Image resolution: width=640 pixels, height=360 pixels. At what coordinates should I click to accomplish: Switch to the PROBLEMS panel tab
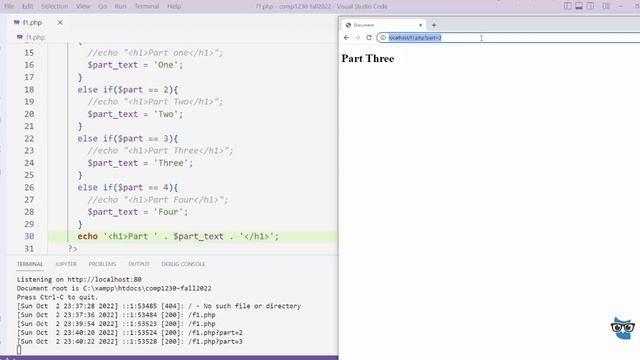click(x=102, y=264)
